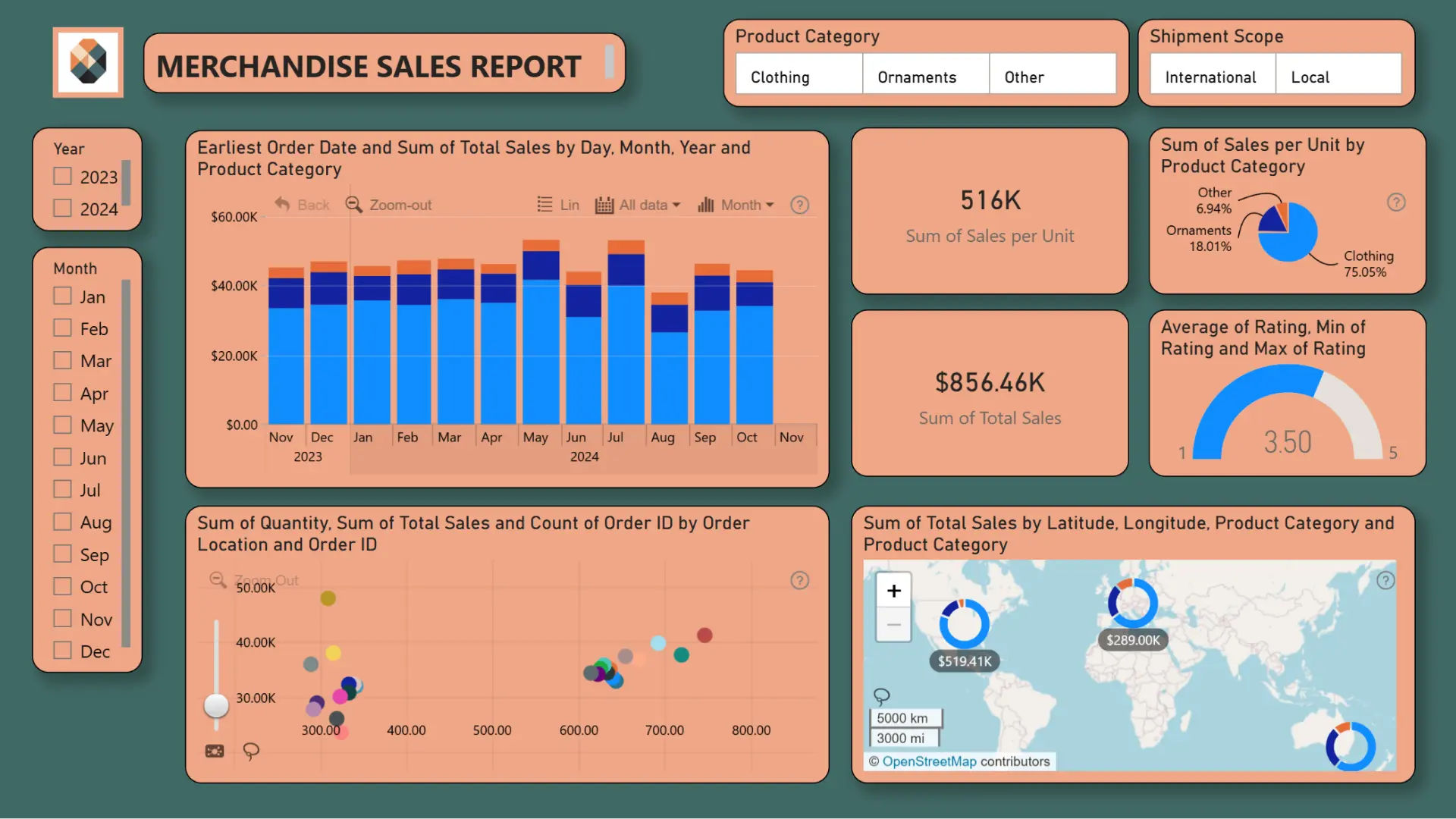Click the Zoom-out magnifier in timeline chart

pos(353,205)
